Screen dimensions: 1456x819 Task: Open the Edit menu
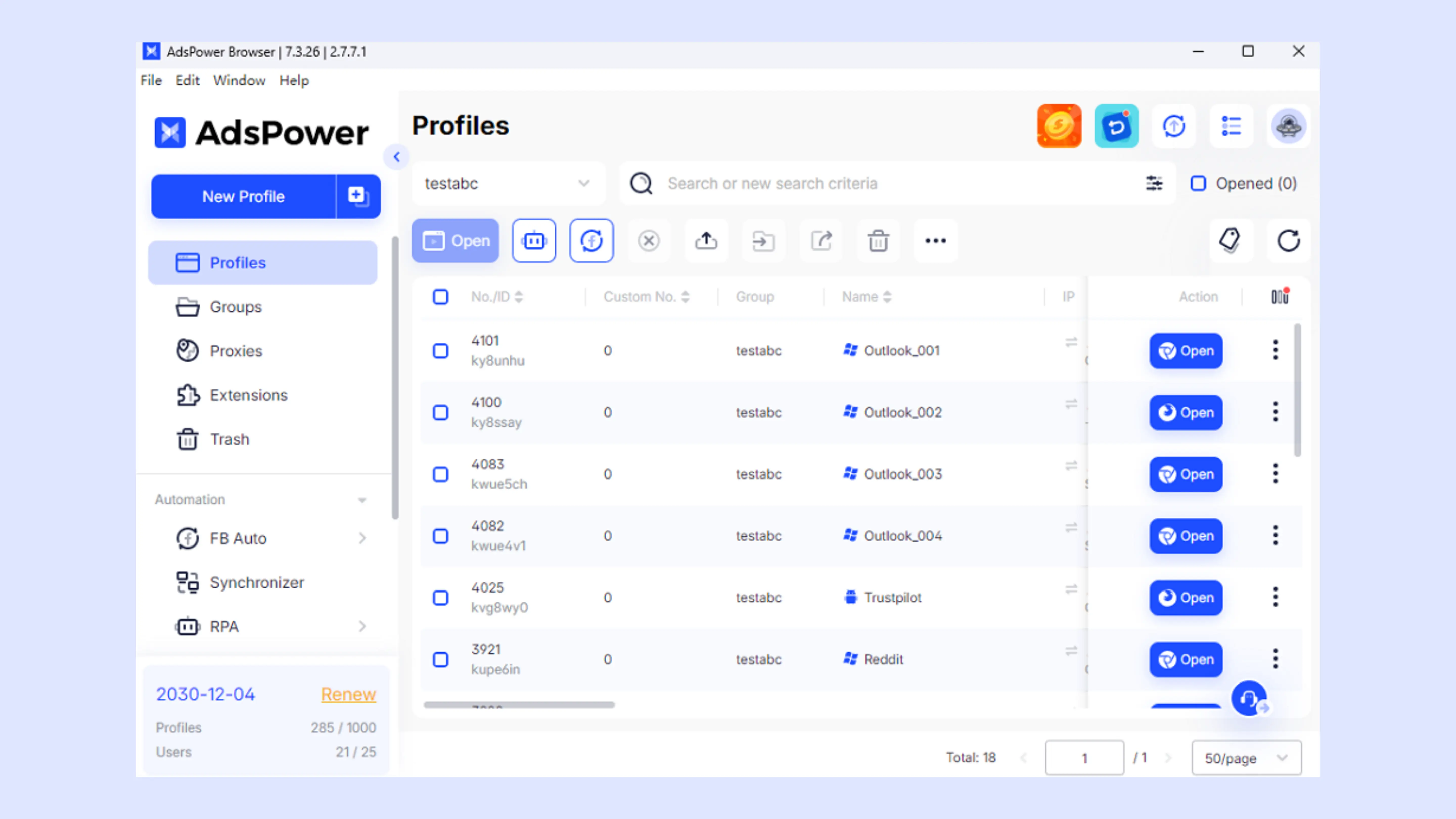click(x=188, y=80)
